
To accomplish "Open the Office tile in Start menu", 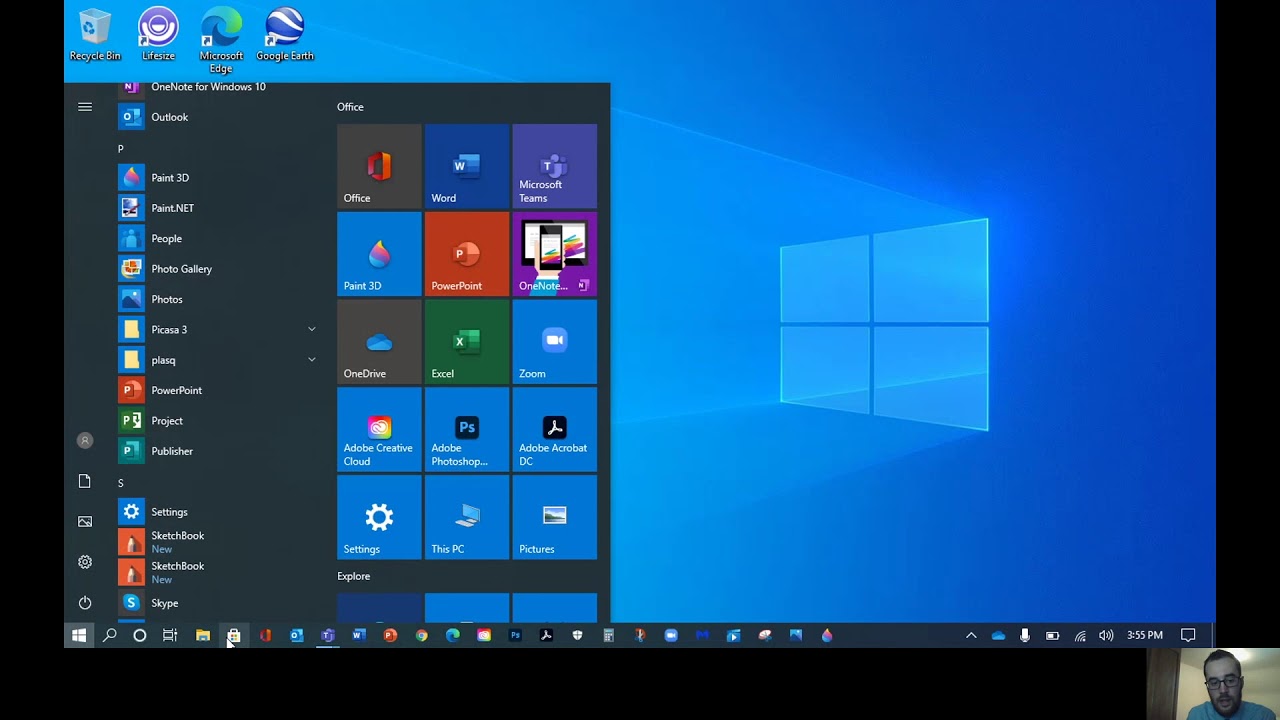I will coord(379,166).
